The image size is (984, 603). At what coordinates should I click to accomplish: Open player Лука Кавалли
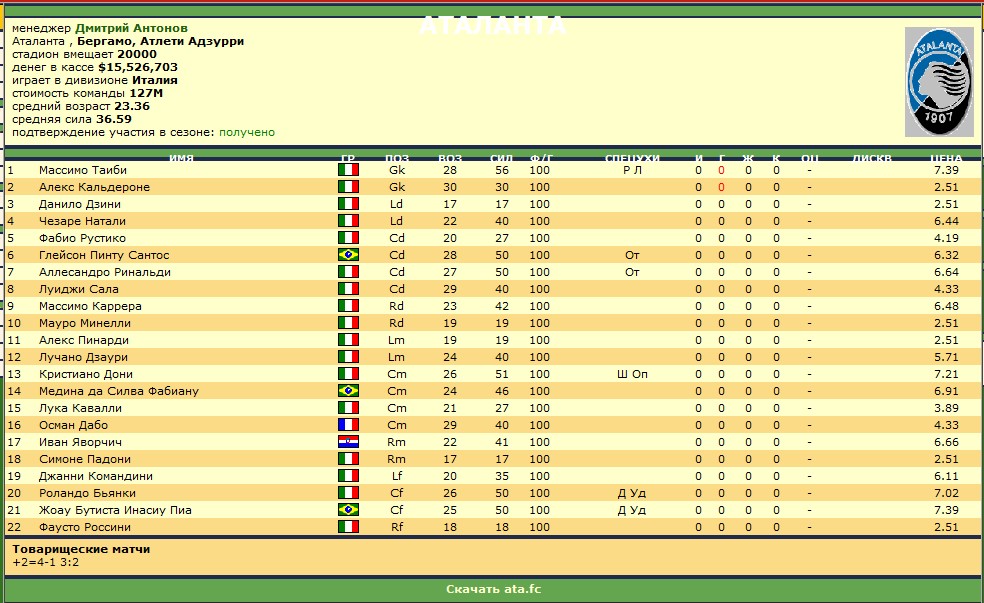point(80,408)
